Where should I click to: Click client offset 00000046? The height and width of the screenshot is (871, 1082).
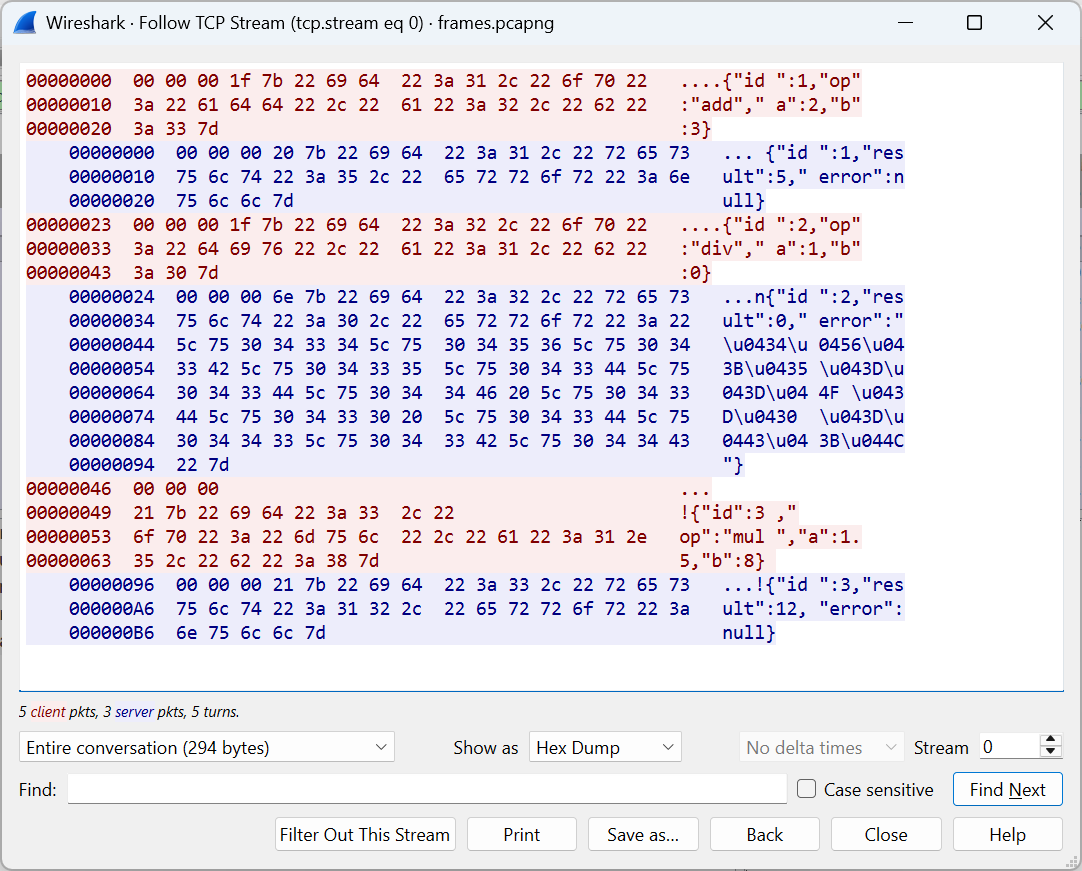point(69,489)
